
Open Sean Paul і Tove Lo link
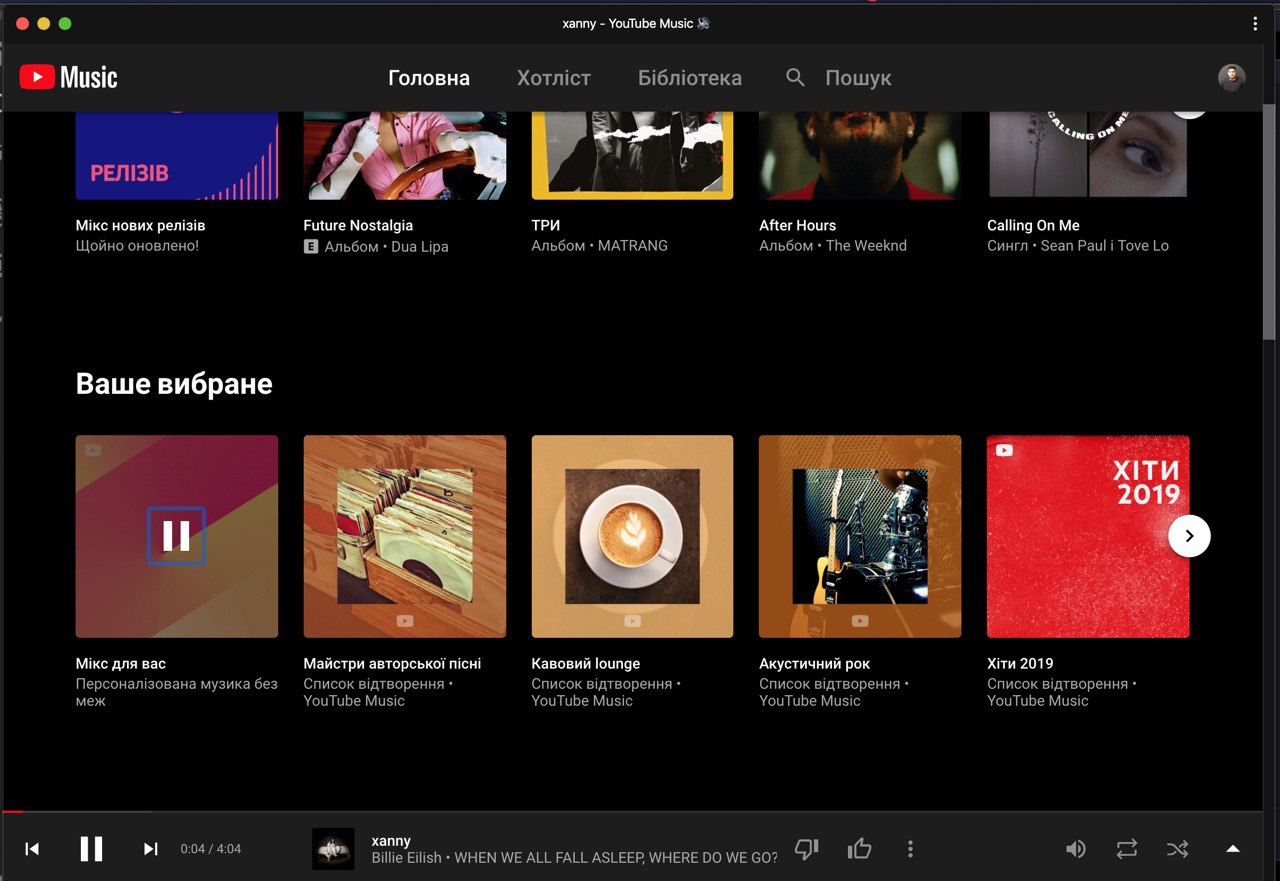1104,245
